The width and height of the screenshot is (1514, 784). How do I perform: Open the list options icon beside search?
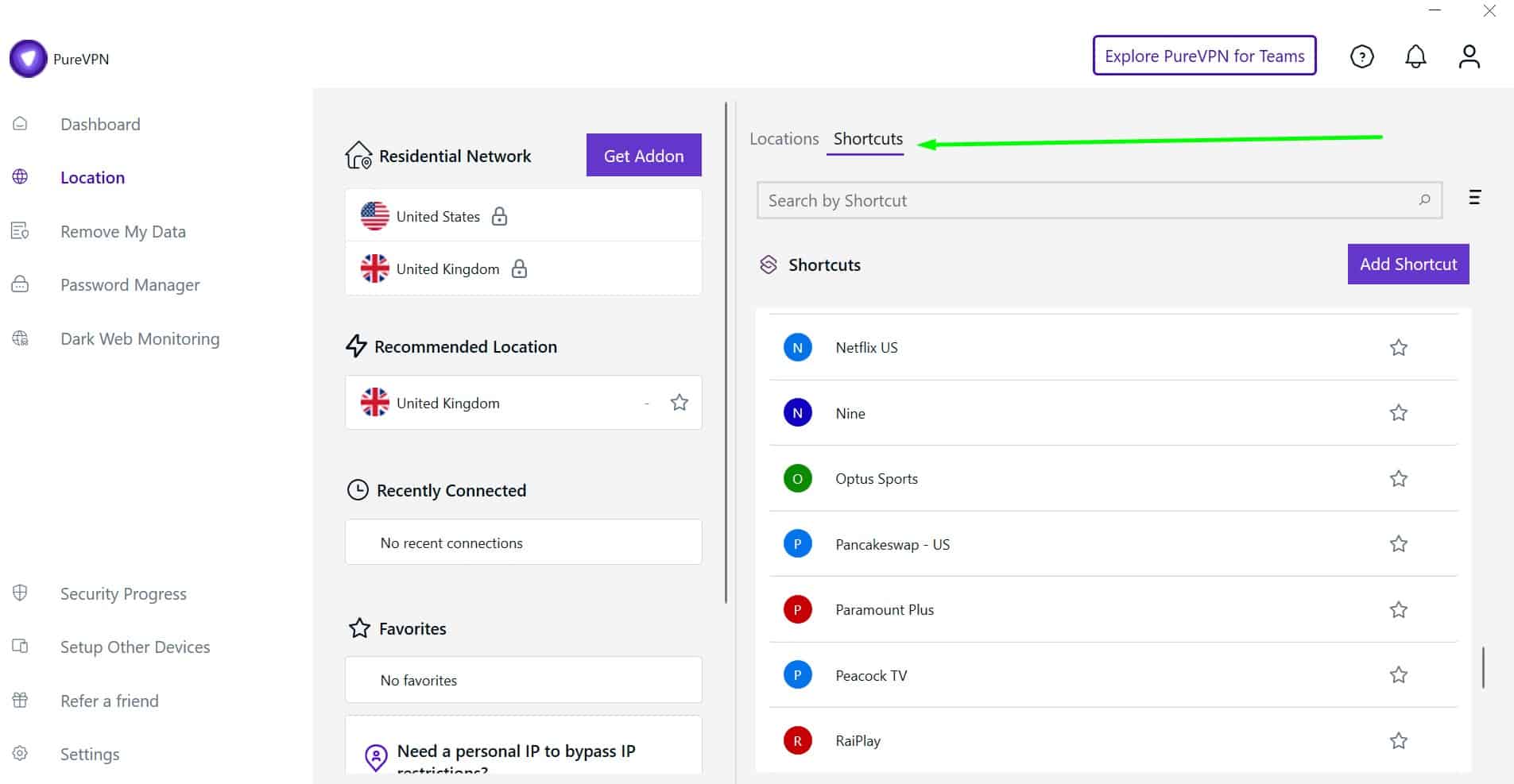click(1475, 197)
